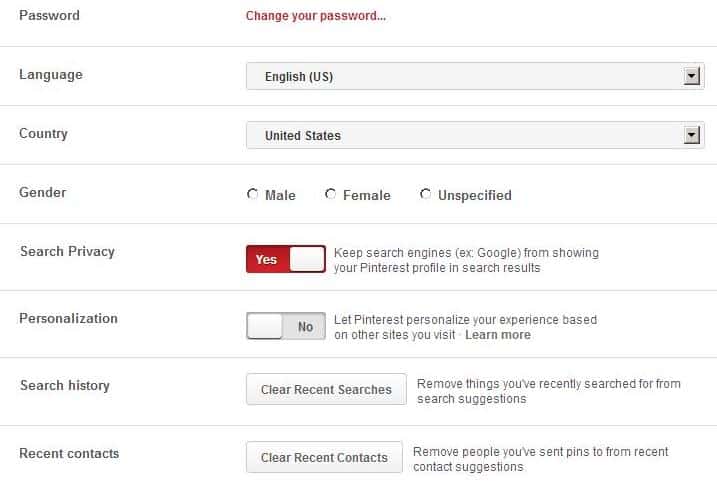Open the "Learn more" personalization link
Screen dimensions: 717x482
coord(498,335)
